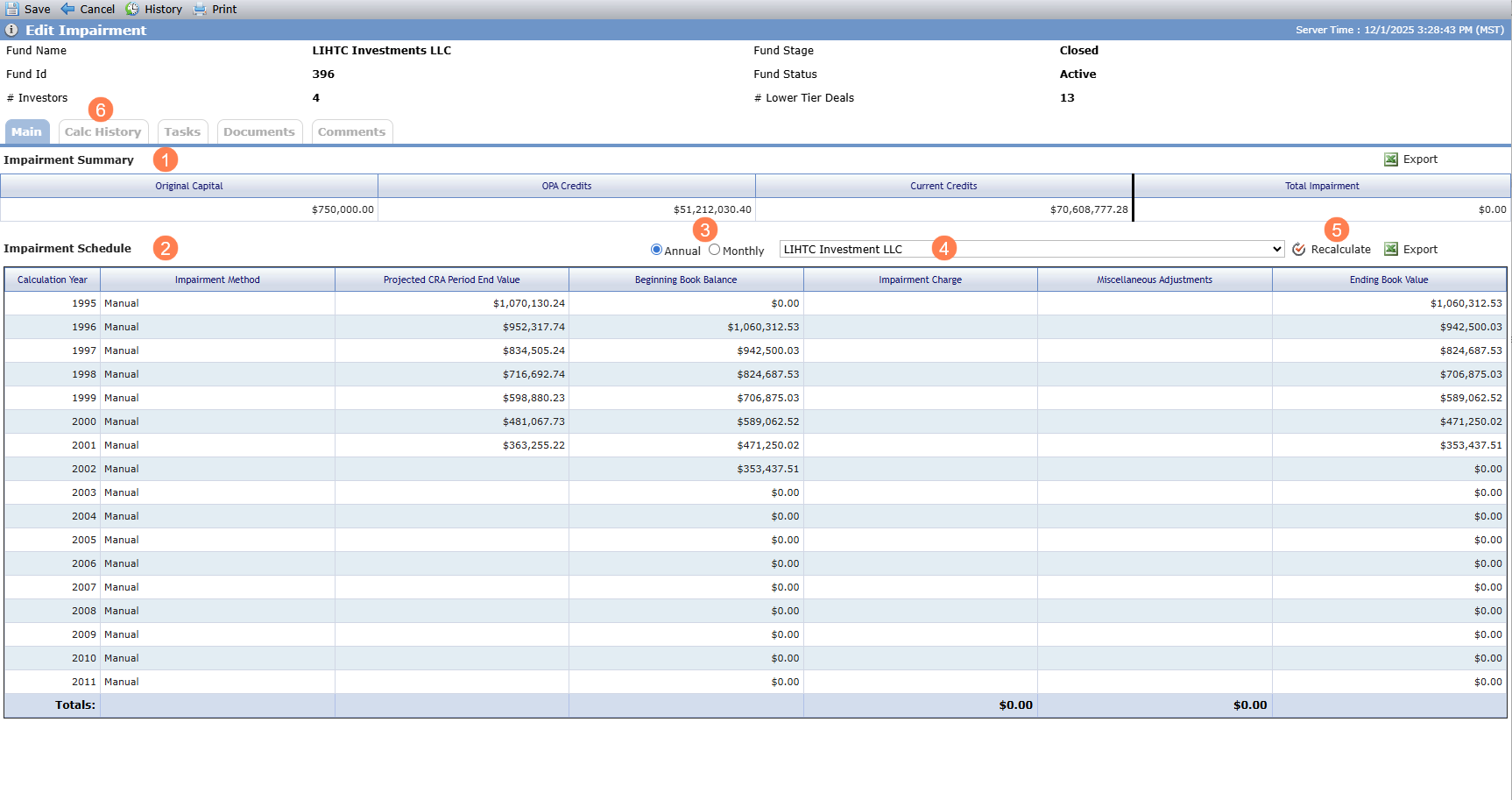Viewport: 1512px width, 800px height.
Task: Click Export text in Impairment Schedule
Action: coord(1420,250)
